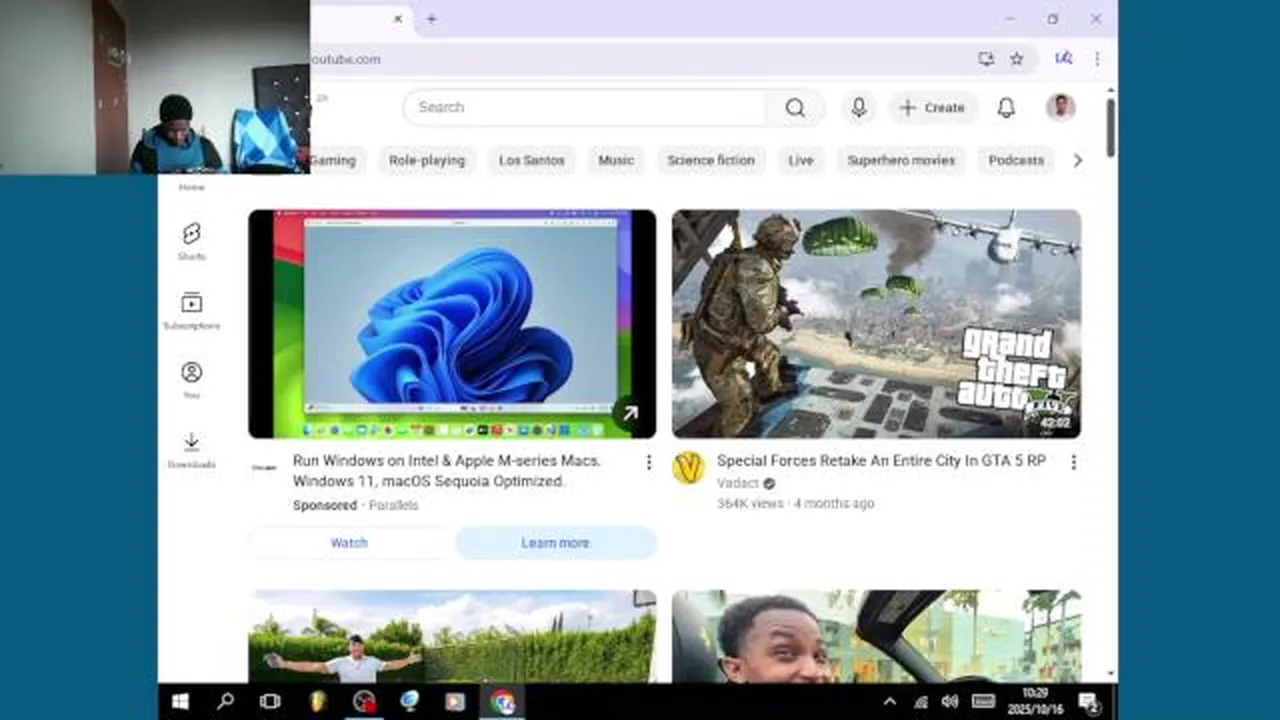1280x720 pixels.
Task: Open more options for the GTA 5 video
Action: (1073, 462)
